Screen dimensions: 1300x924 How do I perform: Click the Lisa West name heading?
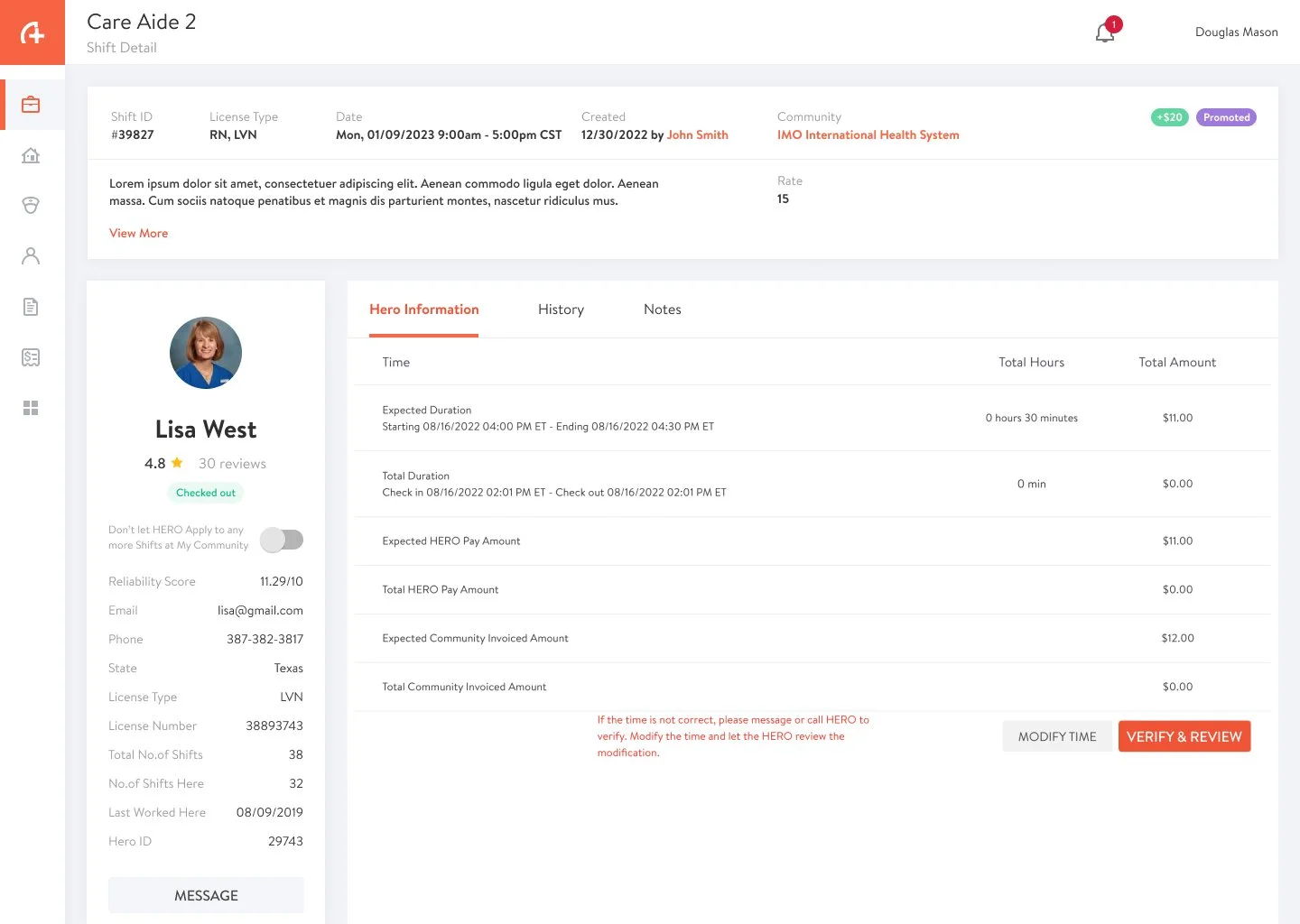[x=206, y=430]
